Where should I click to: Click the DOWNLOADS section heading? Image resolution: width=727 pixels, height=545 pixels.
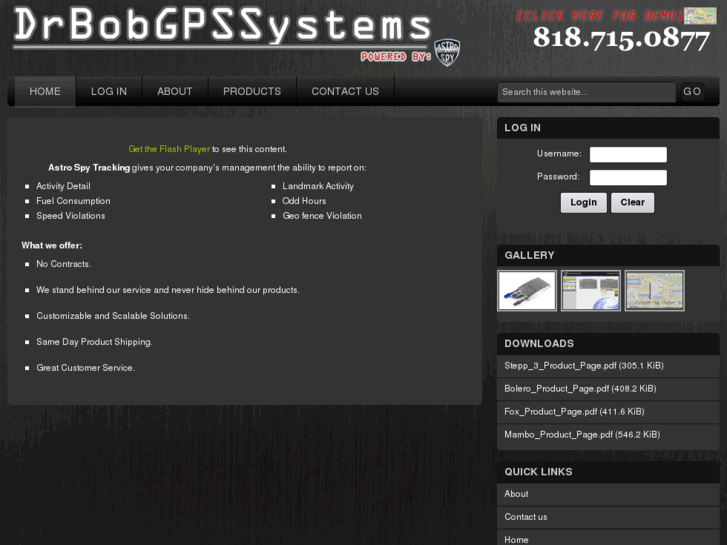(x=539, y=344)
